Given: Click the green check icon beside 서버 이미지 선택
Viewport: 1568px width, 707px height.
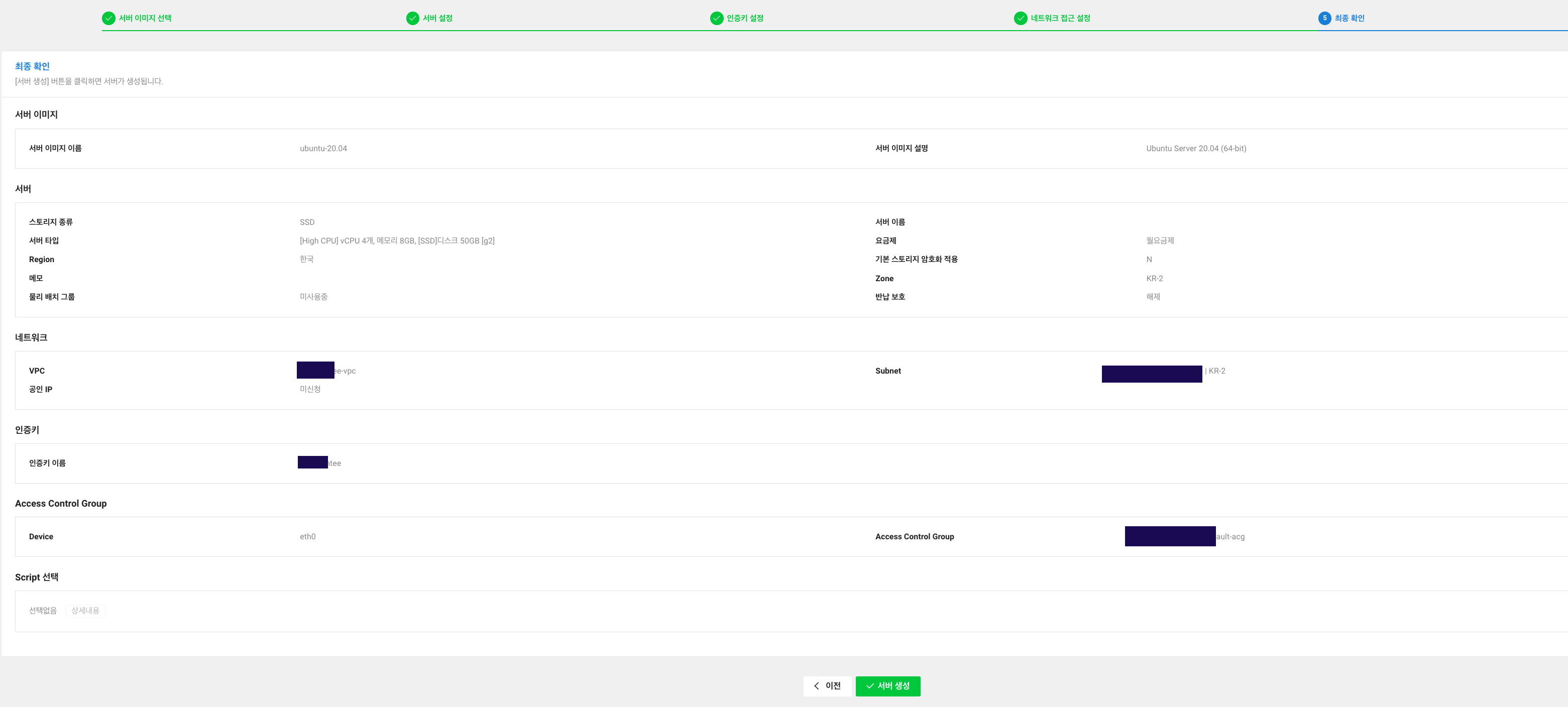Looking at the screenshot, I should [x=108, y=18].
